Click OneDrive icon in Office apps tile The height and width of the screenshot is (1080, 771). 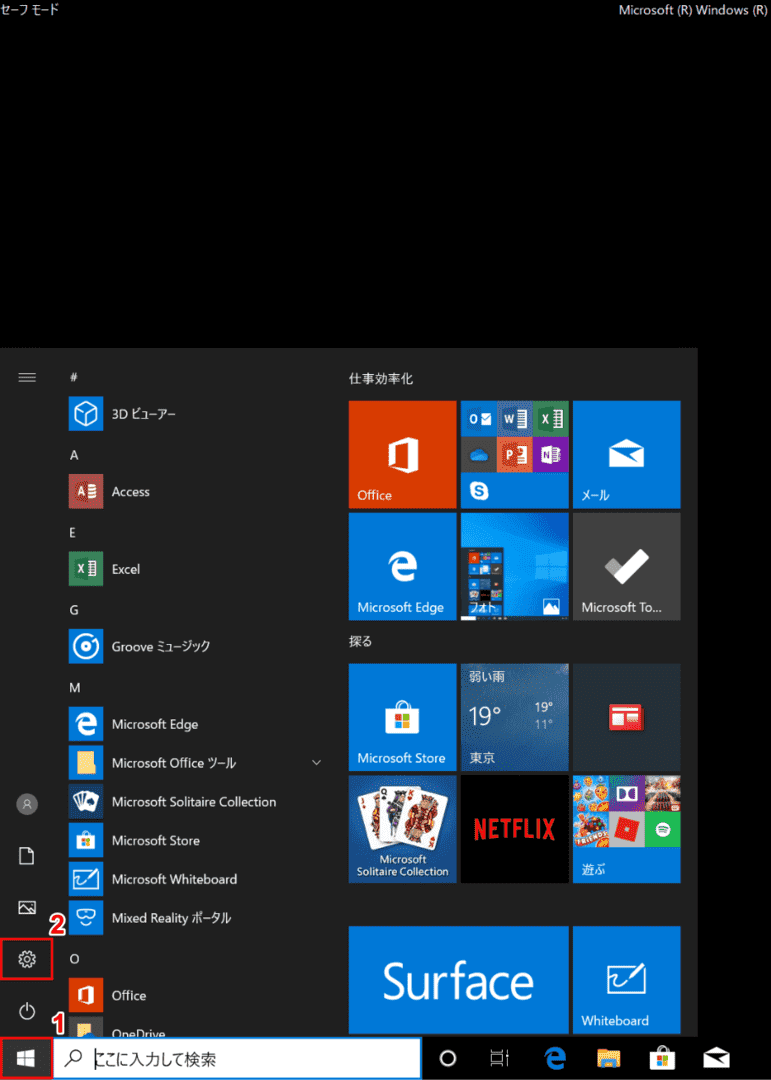pos(480,455)
